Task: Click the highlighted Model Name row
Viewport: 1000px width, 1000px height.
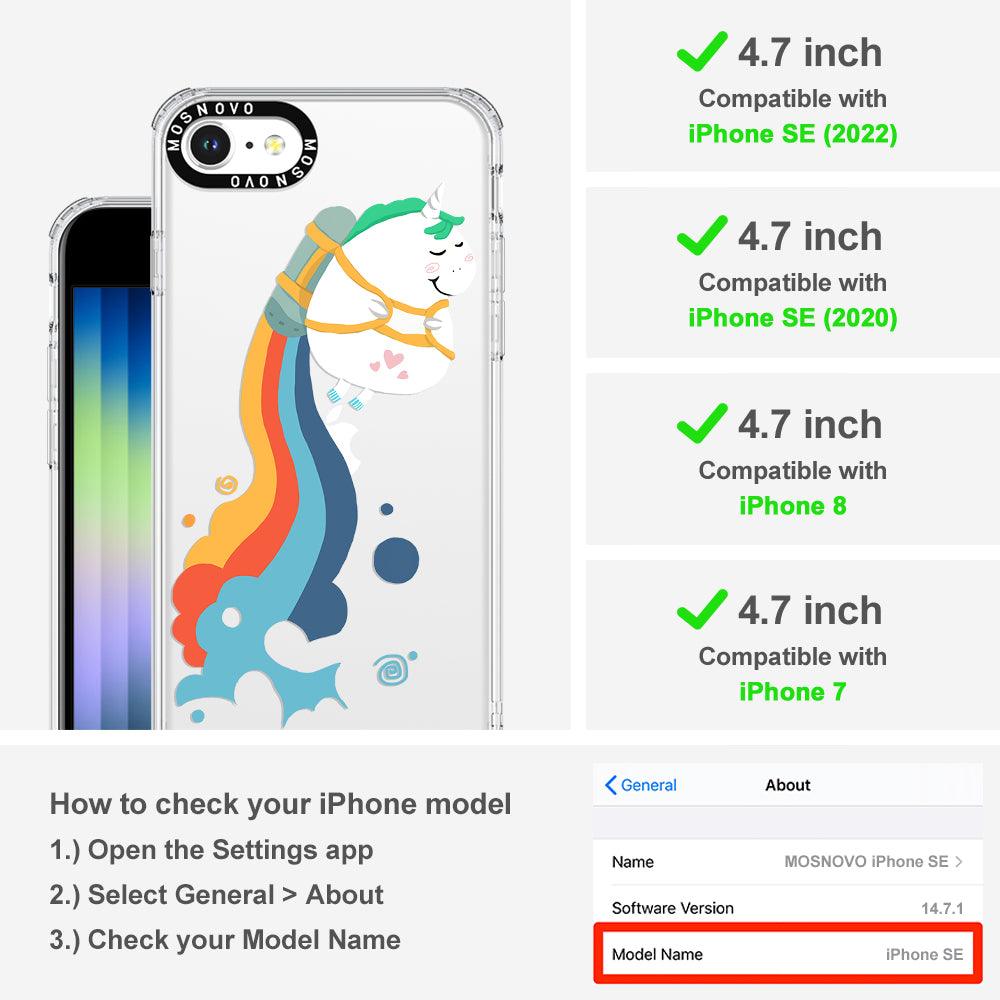Action: click(788, 954)
